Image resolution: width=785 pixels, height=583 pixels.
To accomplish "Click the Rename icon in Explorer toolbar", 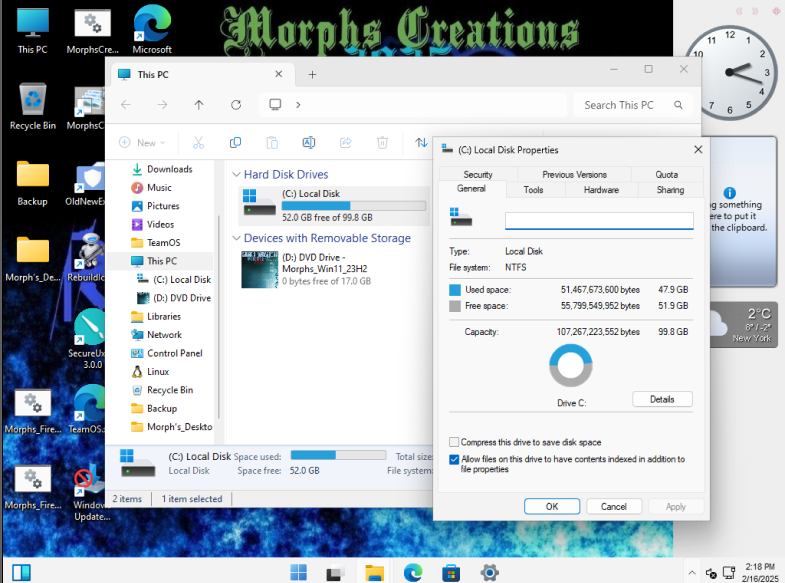I will (309, 143).
